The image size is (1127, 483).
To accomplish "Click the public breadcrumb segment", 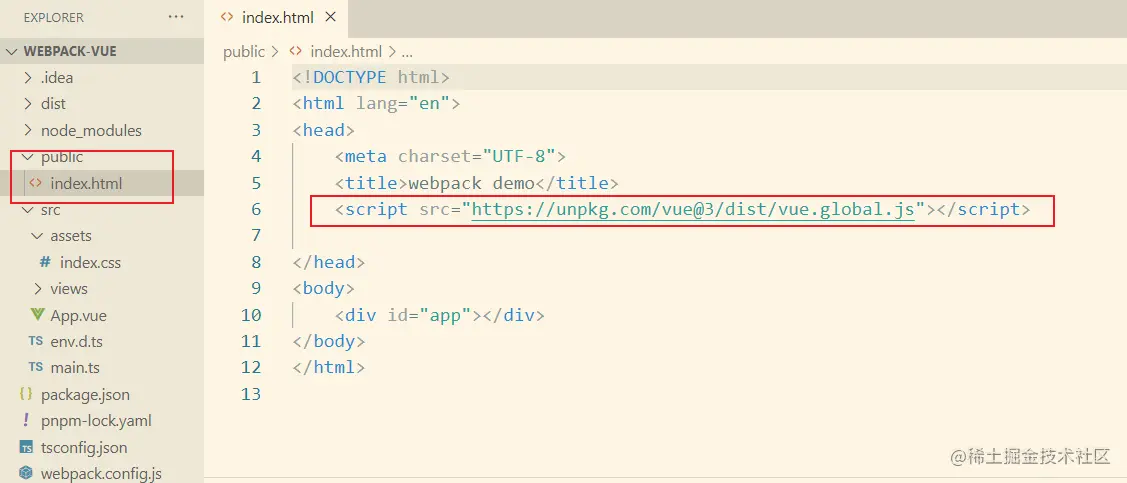I will tap(244, 52).
